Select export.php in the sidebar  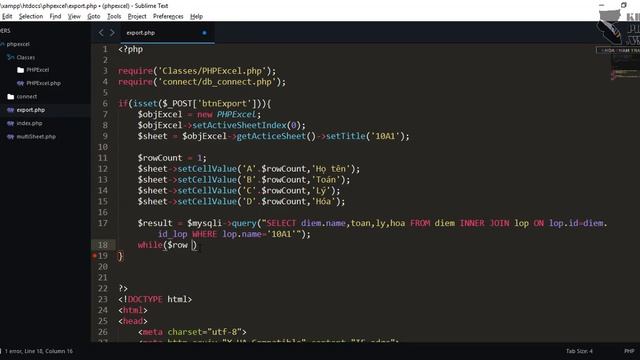coord(31,110)
